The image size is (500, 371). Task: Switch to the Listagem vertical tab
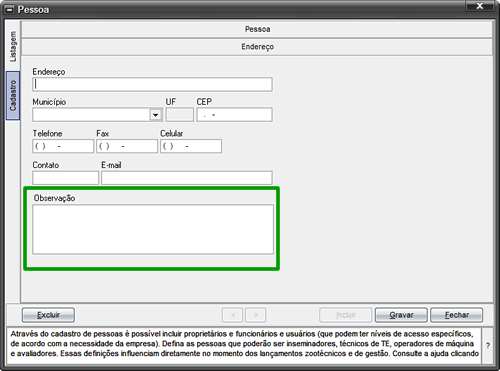(13, 46)
